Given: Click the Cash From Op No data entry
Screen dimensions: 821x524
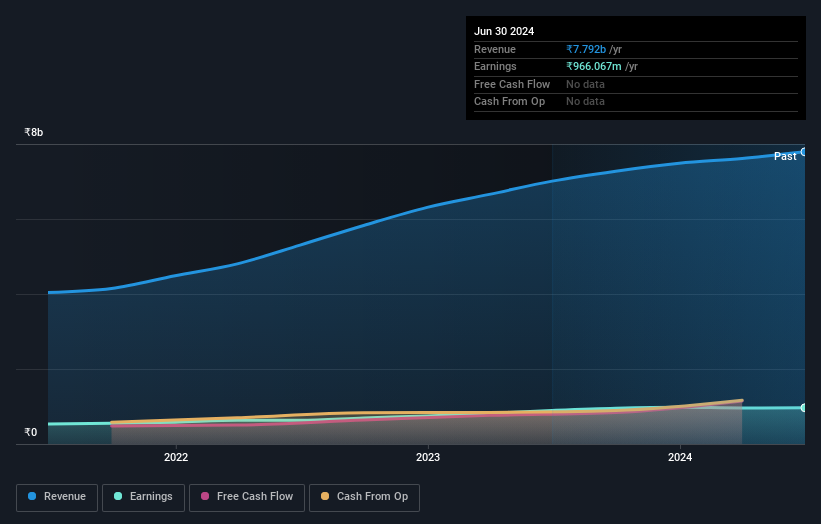Looking at the screenshot, I should [x=585, y=102].
